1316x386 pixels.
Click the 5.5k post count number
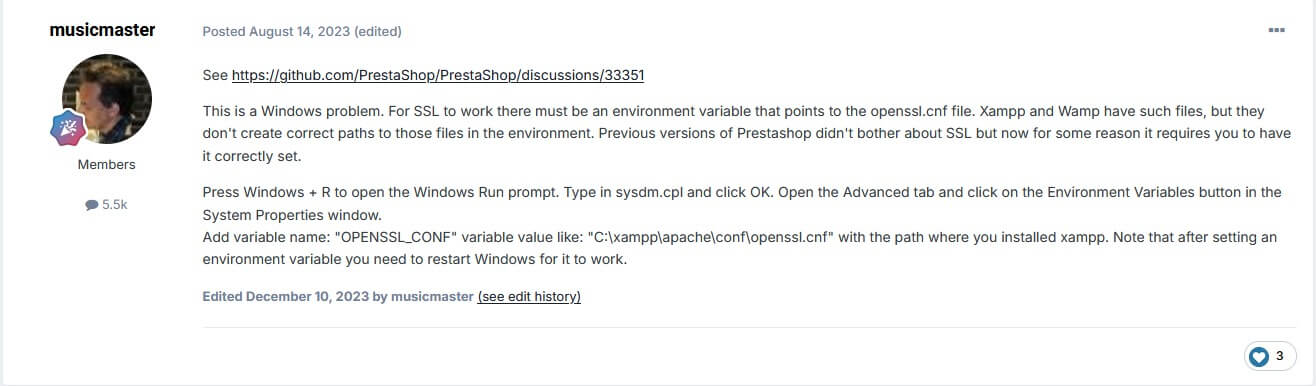pos(115,205)
